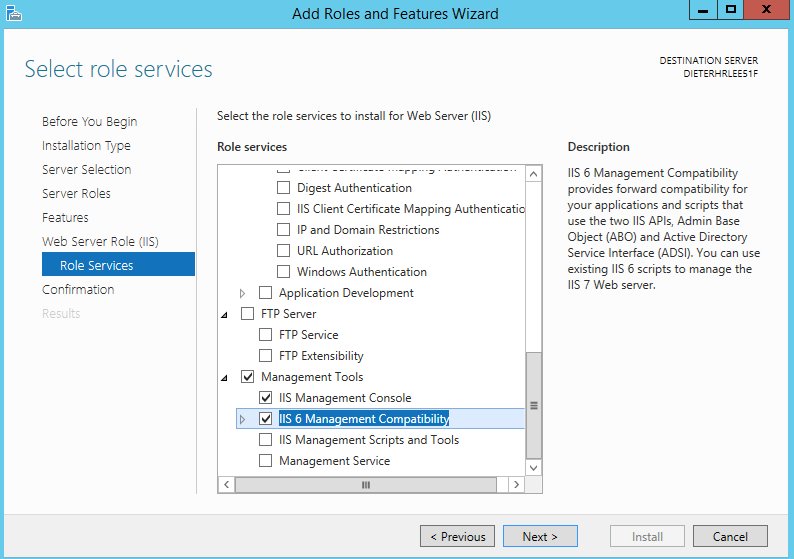This screenshot has width=794, height=559.
Task: Select IP and Domain Restrictions label
Action: (368, 230)
